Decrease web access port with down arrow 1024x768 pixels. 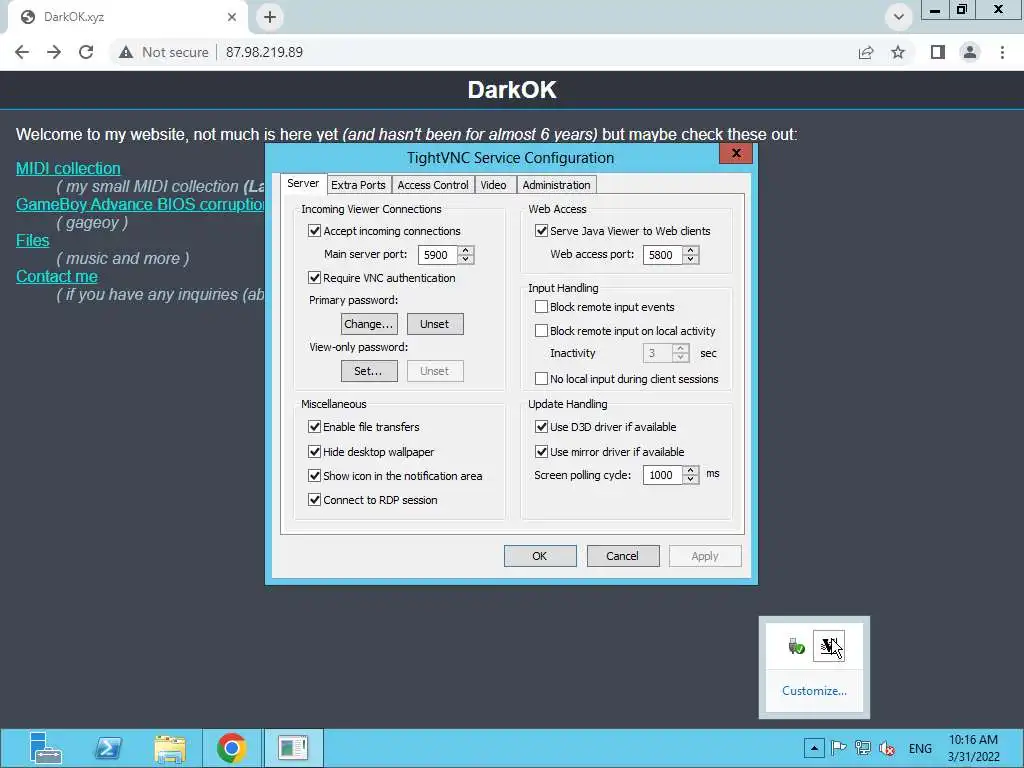click(x=691, y=259)
